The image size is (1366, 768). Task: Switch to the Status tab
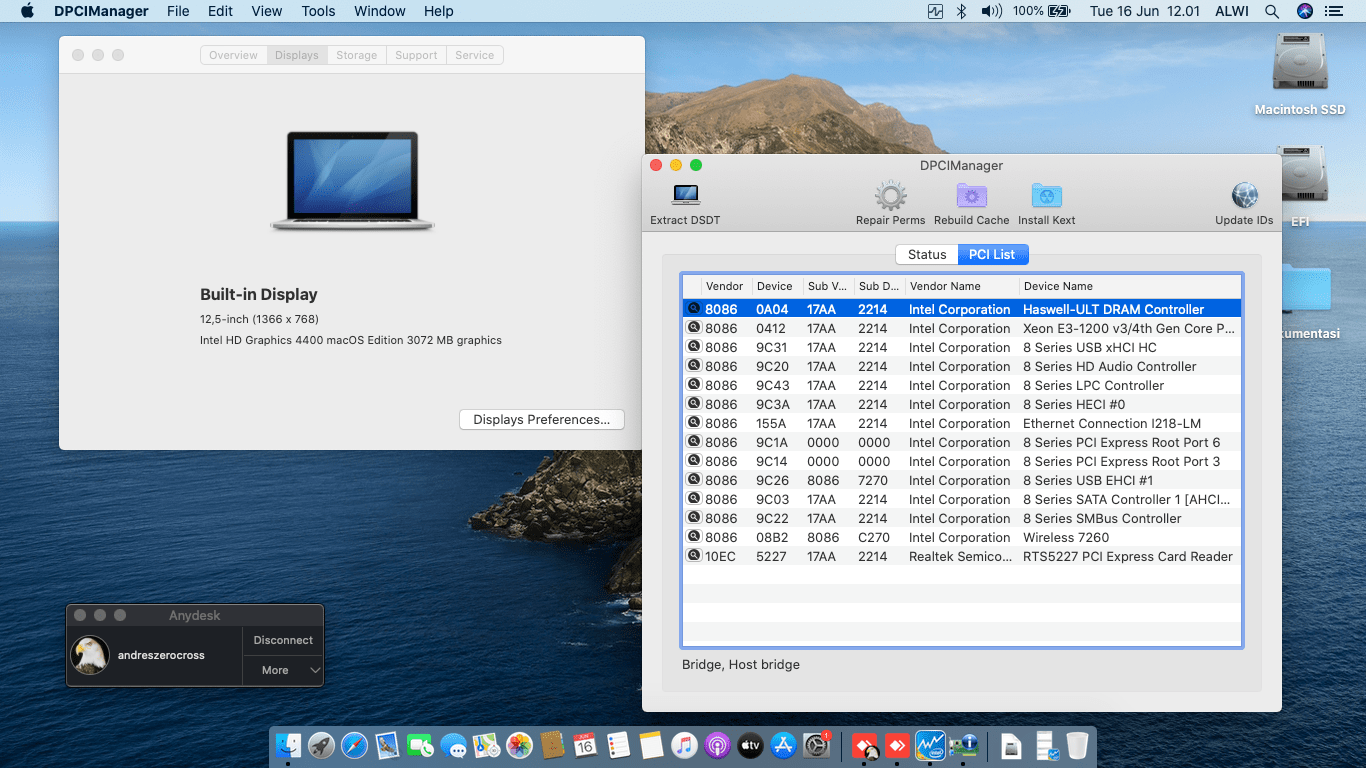[926, 255]
